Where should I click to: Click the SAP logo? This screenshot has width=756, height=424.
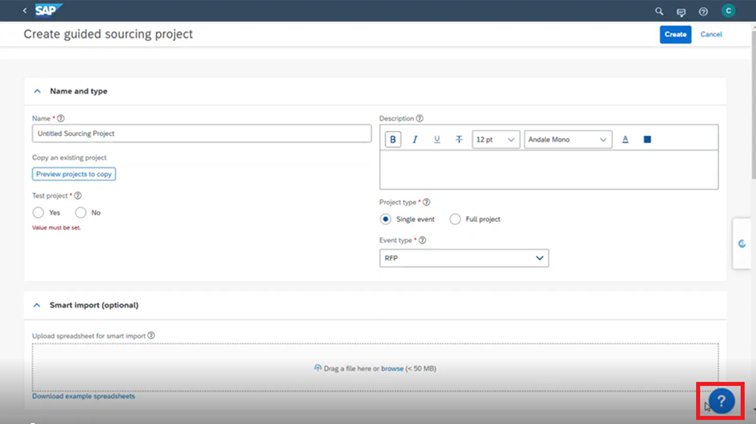pyautogui.click(x=48, y=10)
